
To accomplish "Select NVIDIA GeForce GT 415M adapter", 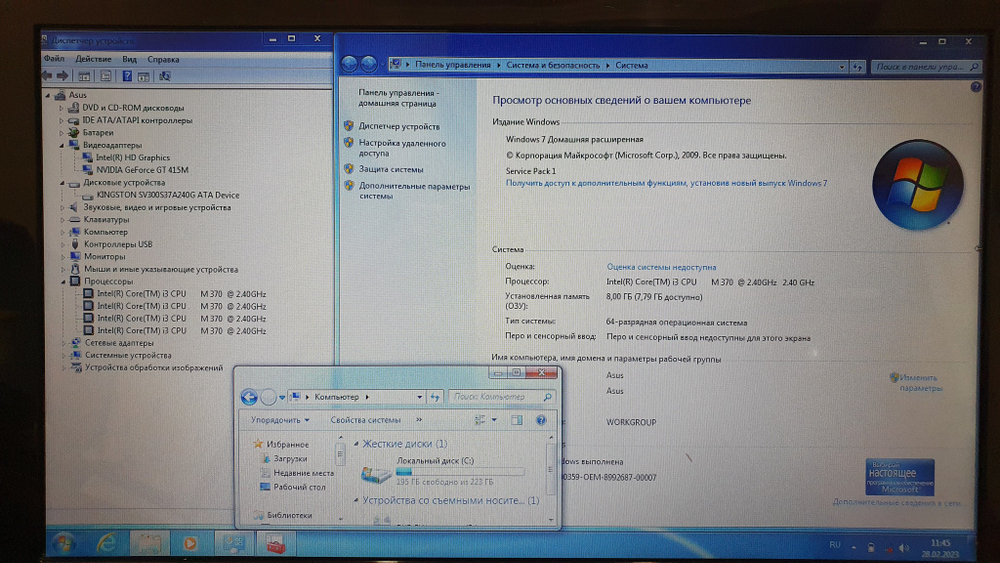I will [x=142, y=170].
